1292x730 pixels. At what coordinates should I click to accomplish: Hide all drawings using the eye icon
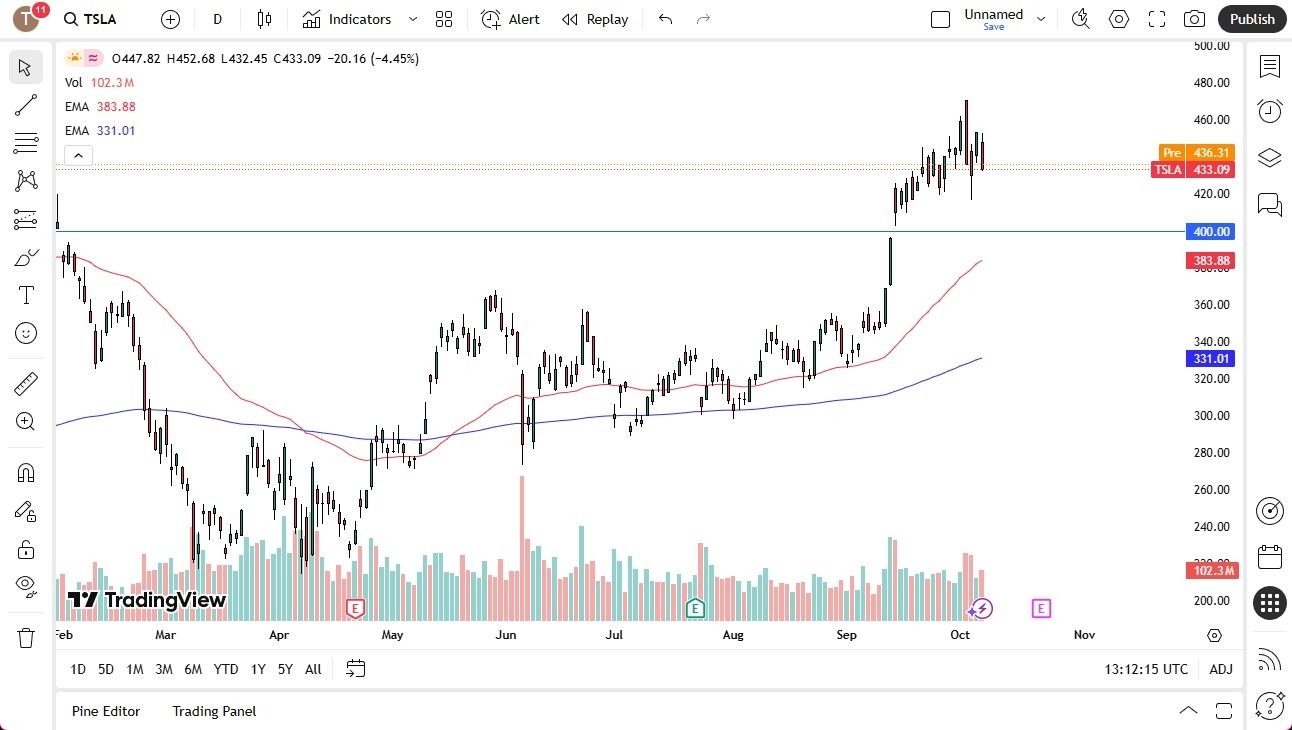[x=26, y=585]
